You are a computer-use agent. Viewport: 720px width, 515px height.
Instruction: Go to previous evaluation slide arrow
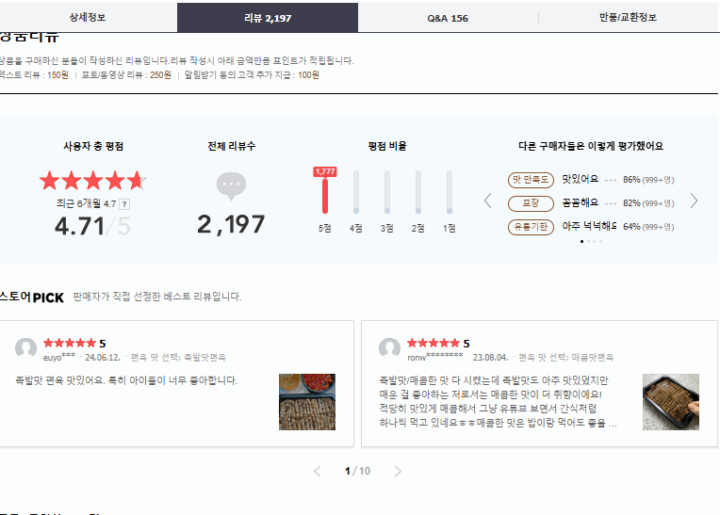coord(488,201)
